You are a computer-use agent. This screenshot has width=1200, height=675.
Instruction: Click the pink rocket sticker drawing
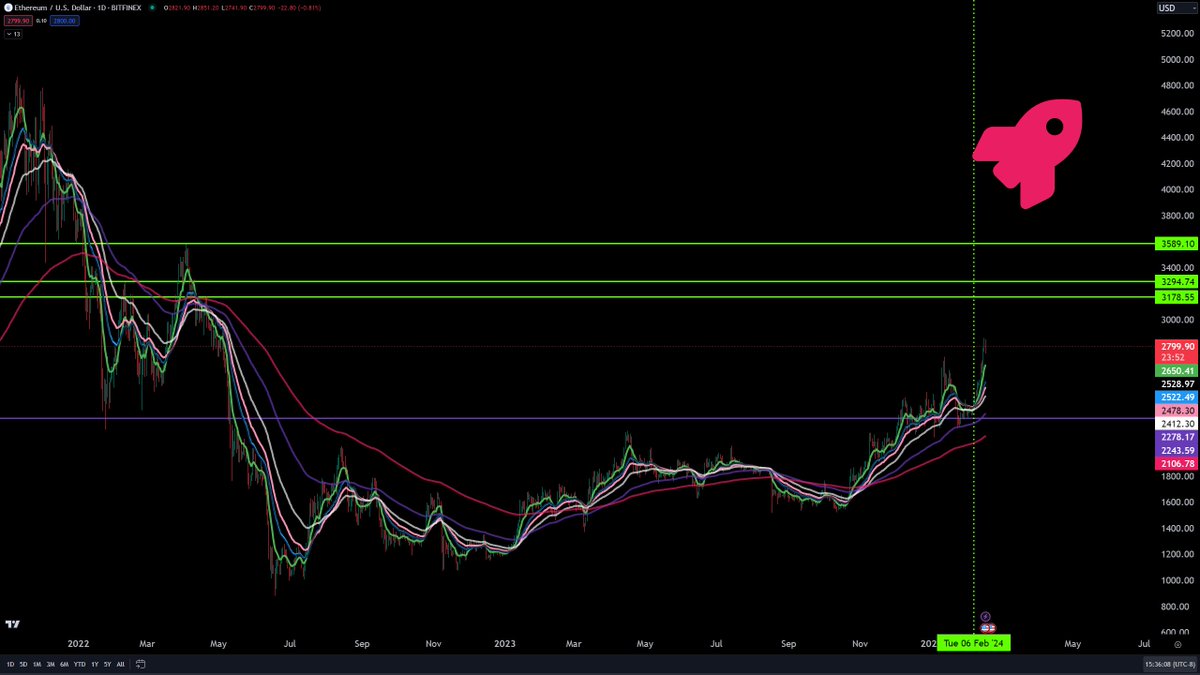point(1028,152)
